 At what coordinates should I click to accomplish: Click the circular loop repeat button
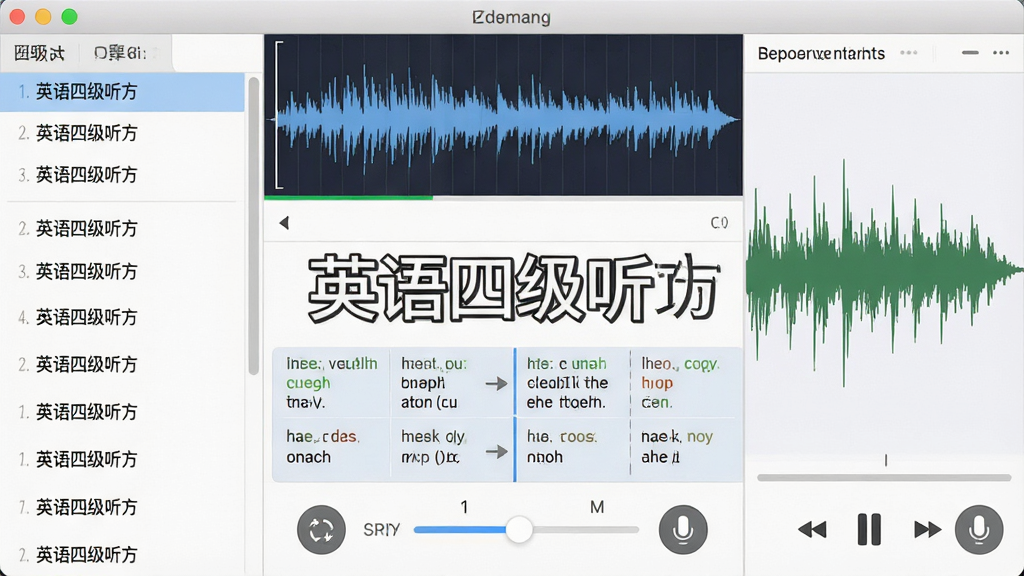(x=321, y=530)
